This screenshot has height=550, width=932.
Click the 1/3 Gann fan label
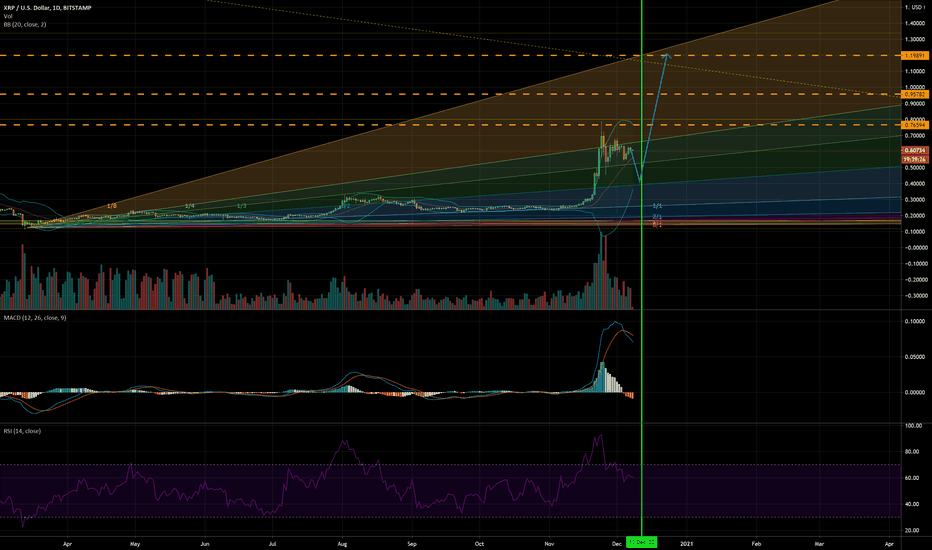coord(241,206)
